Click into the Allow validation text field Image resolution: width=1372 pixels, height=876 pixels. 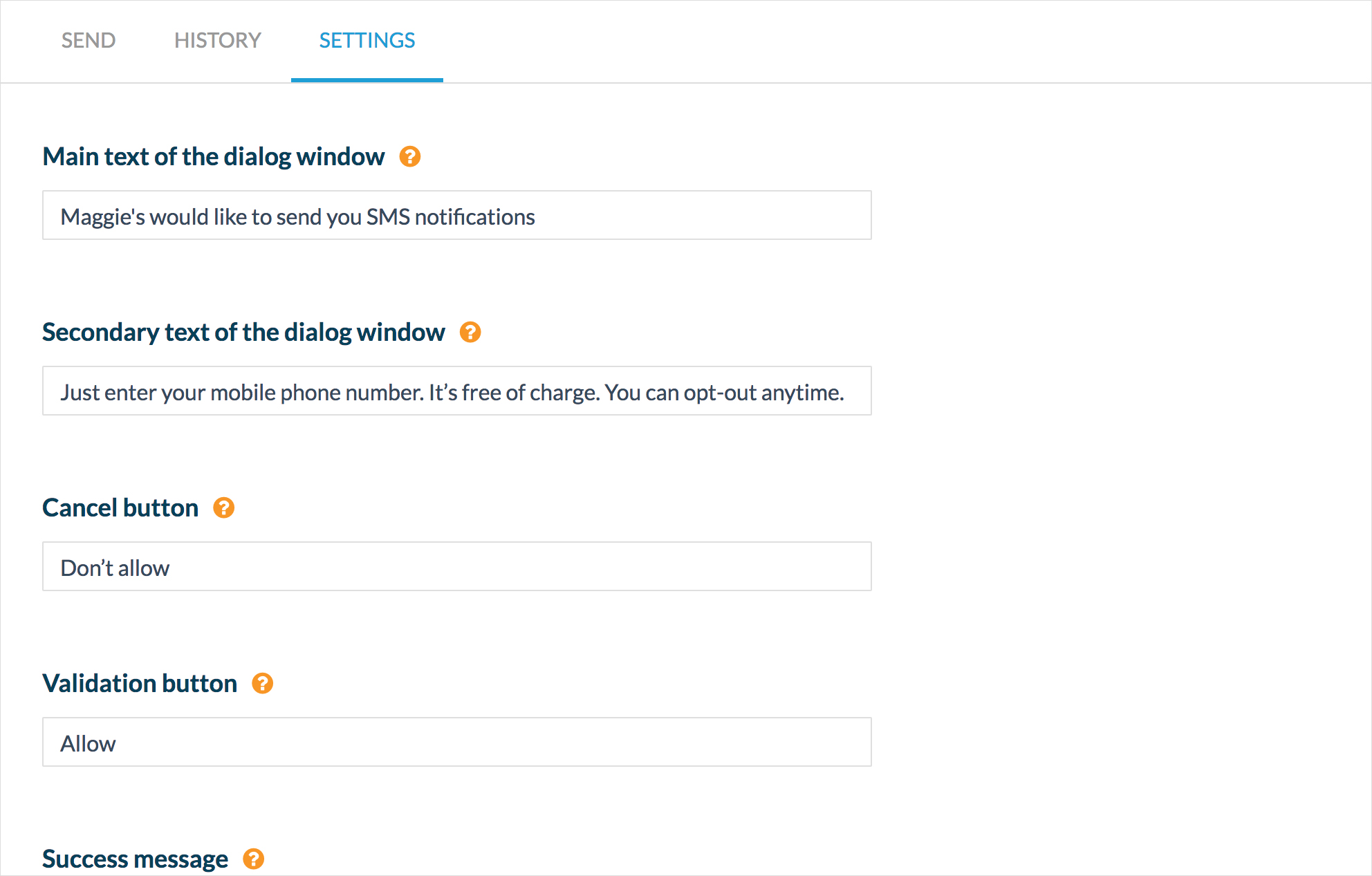point(456,743)
